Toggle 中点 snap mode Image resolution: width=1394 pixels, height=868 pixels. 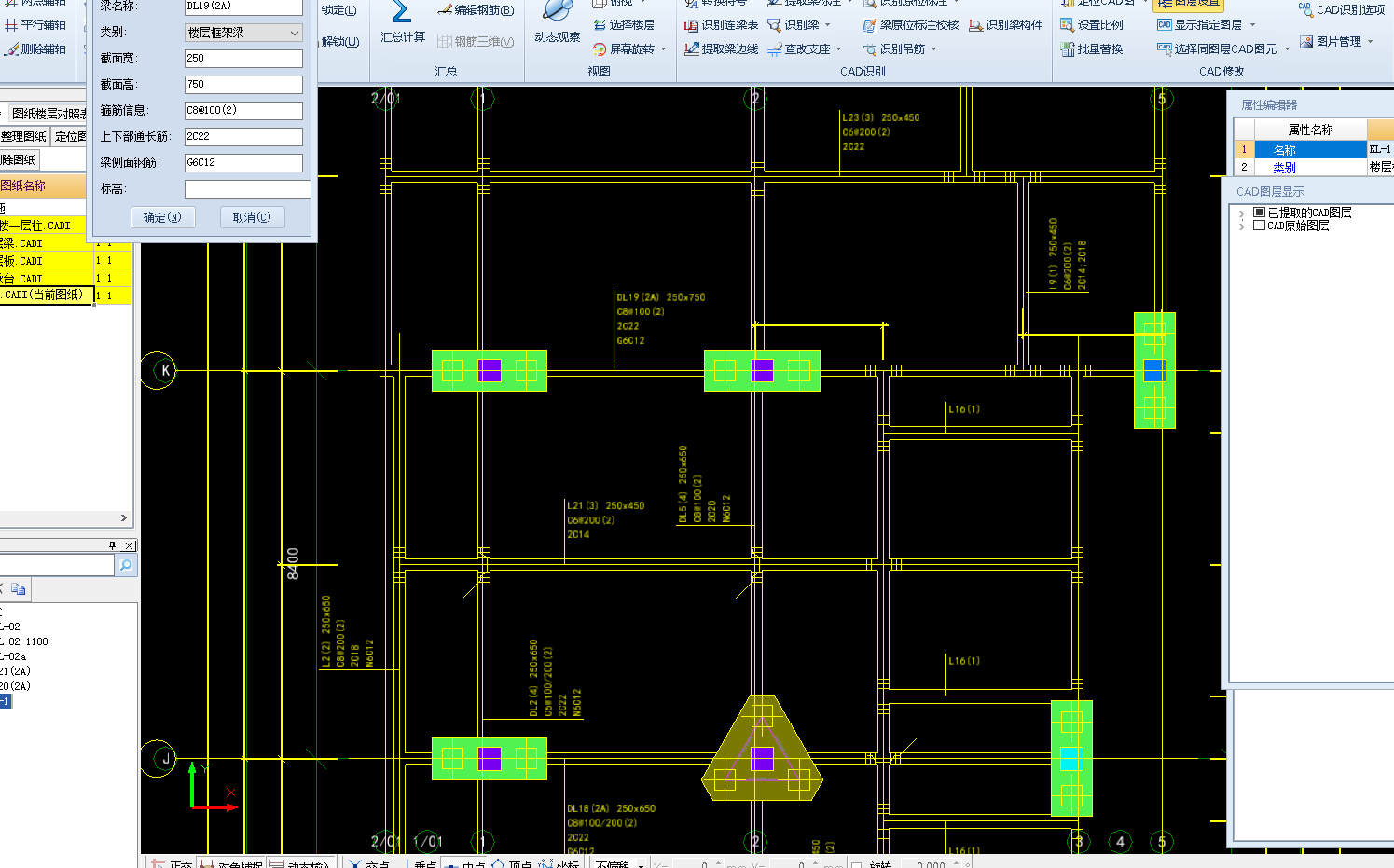coord(465,864)
